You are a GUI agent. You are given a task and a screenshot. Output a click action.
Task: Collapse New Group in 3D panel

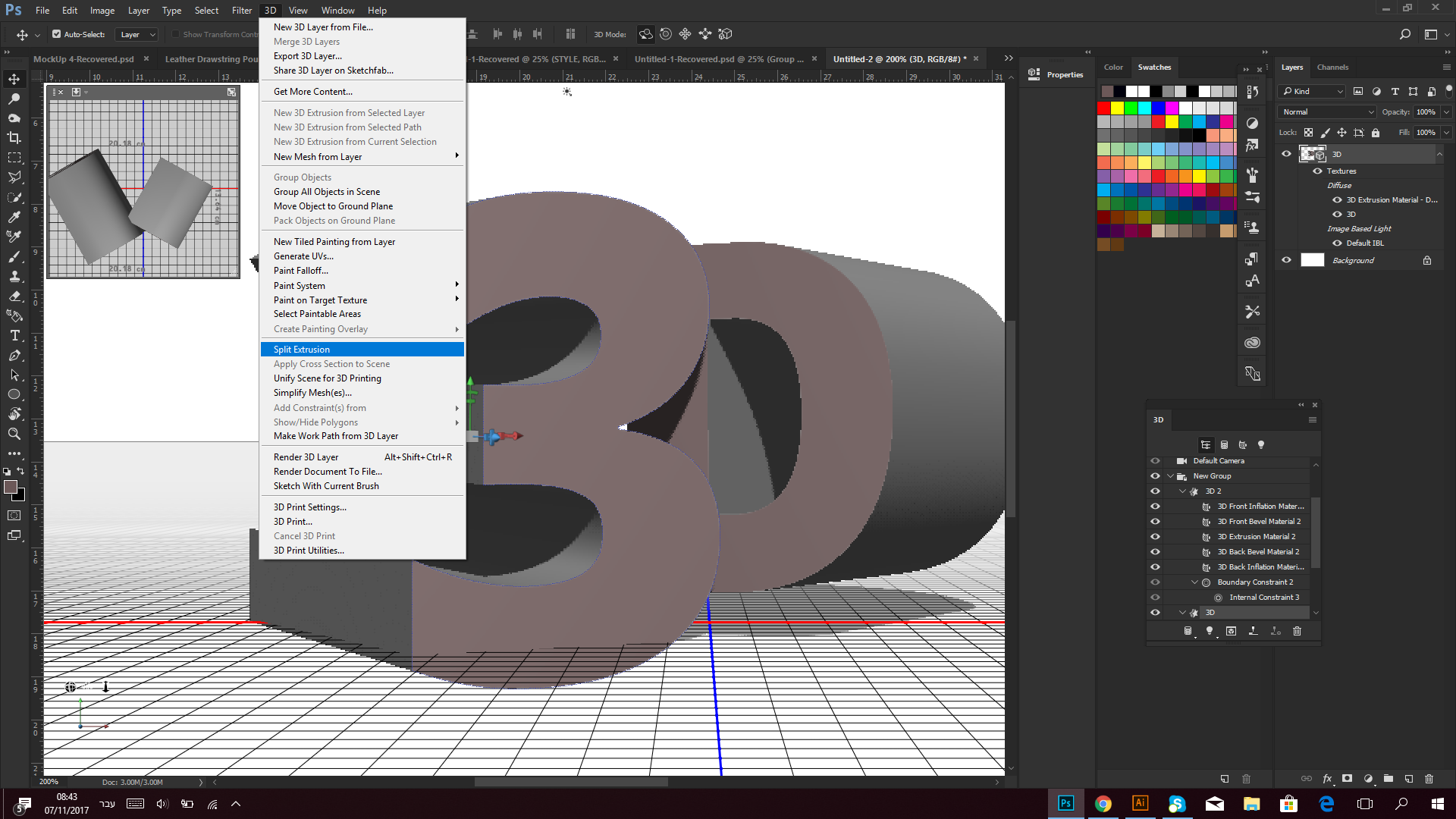[x=1170, y=476]
